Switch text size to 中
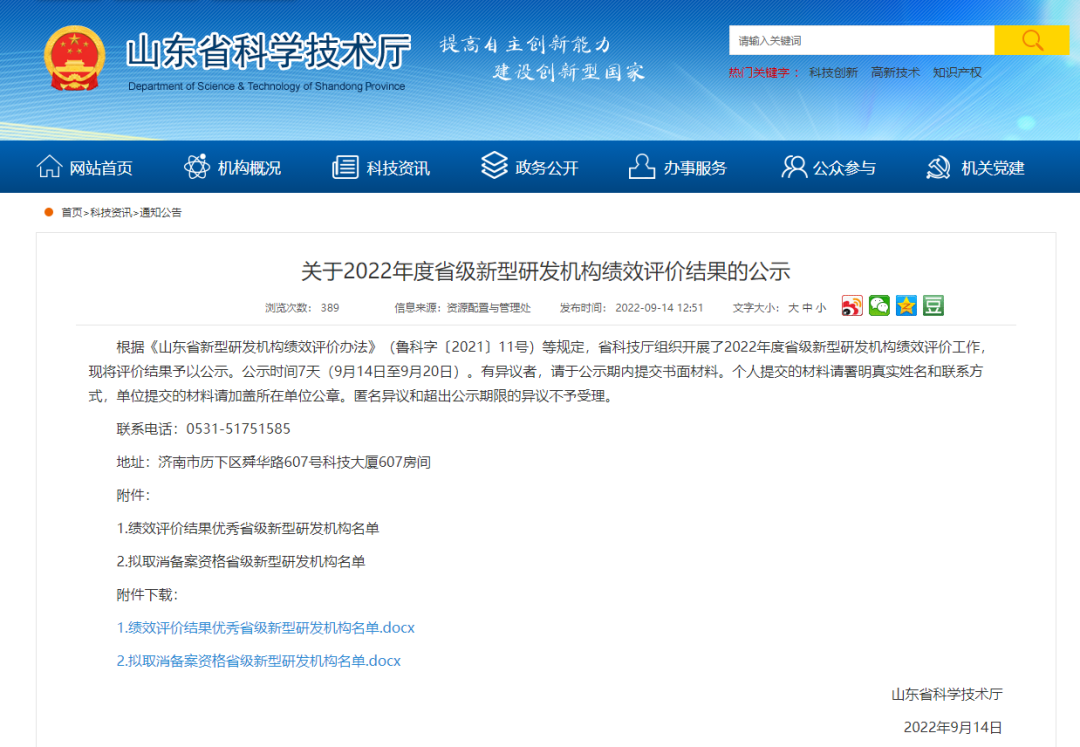The image size is (1080, 747). [x=806, y=307]
